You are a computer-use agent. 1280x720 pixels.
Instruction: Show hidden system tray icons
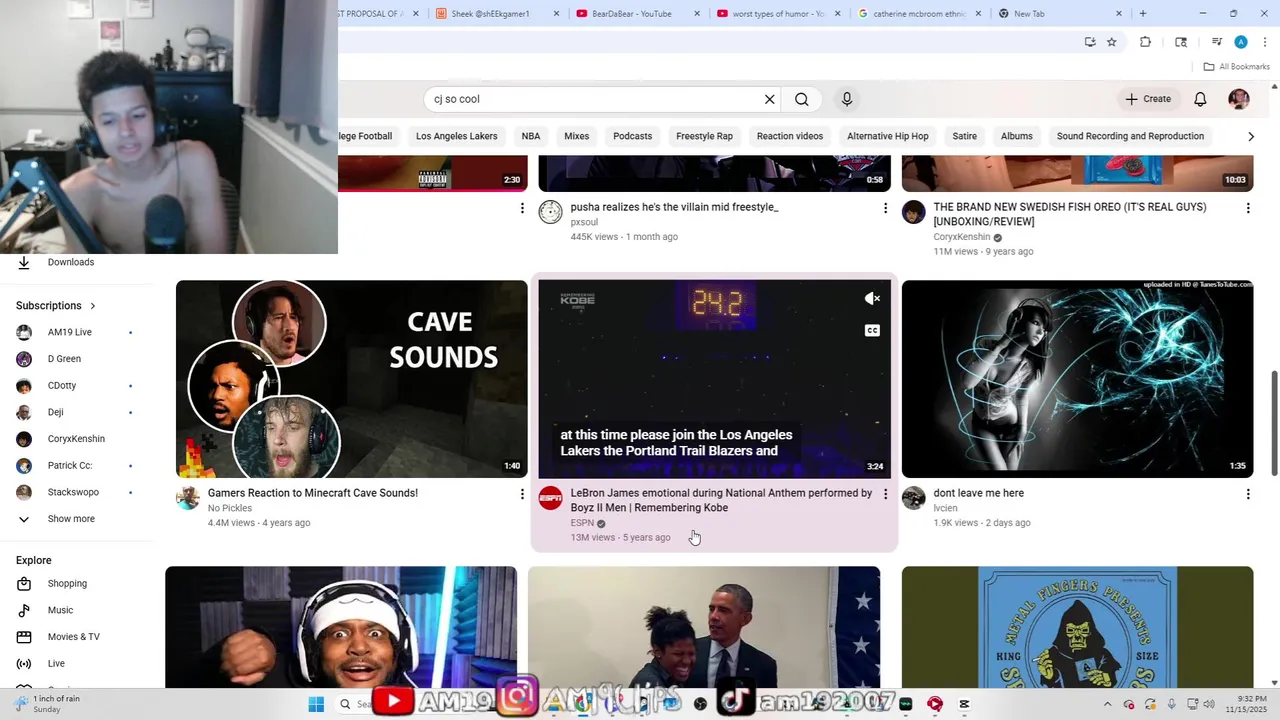coord(1107,704)
